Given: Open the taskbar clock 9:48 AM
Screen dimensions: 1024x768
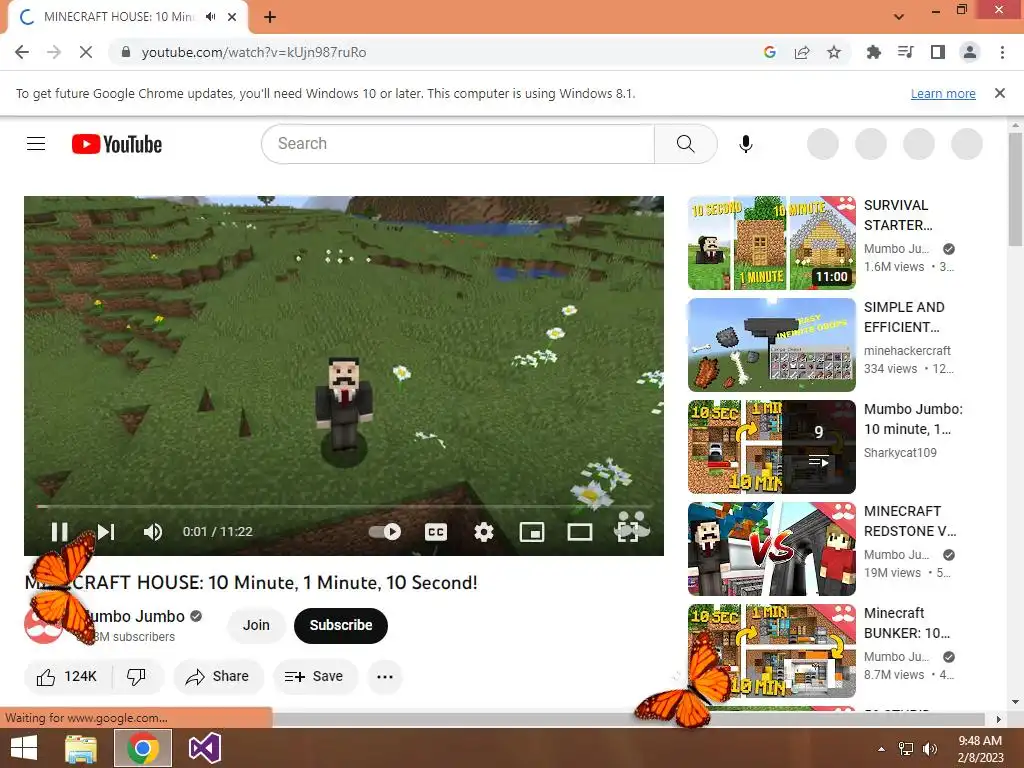Looking at the screenshot, I should pos(980,749).
